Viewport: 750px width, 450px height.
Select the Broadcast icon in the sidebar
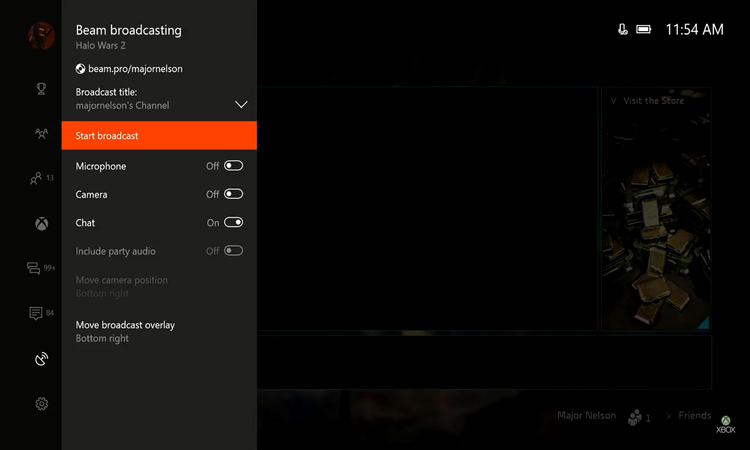(x=41, y=359)
